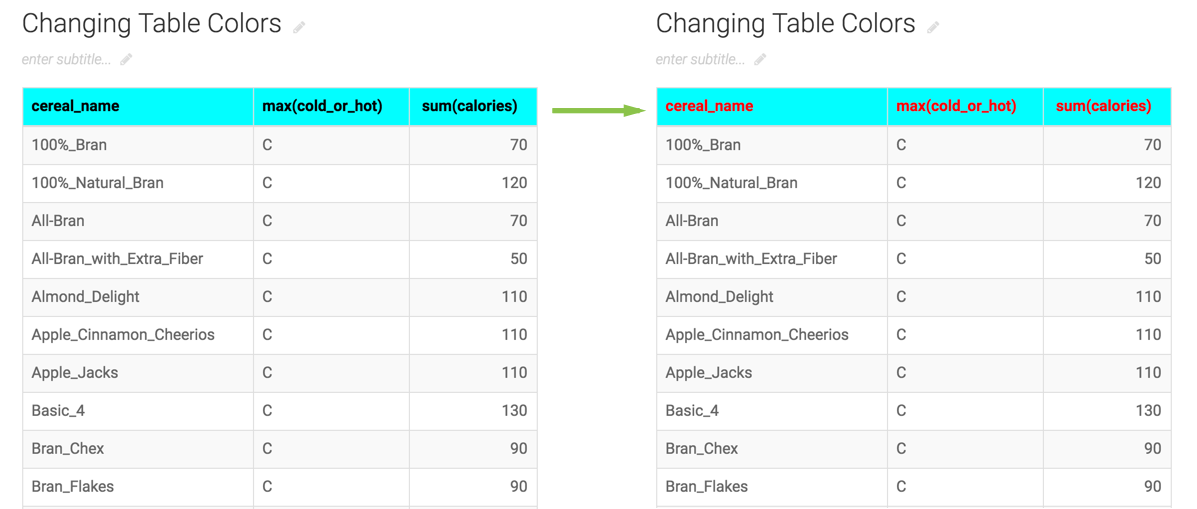Click pencil icon beside right Changing Table Colors title
1197x509 pixels.
pyautogui.click(x=933, y=28)
